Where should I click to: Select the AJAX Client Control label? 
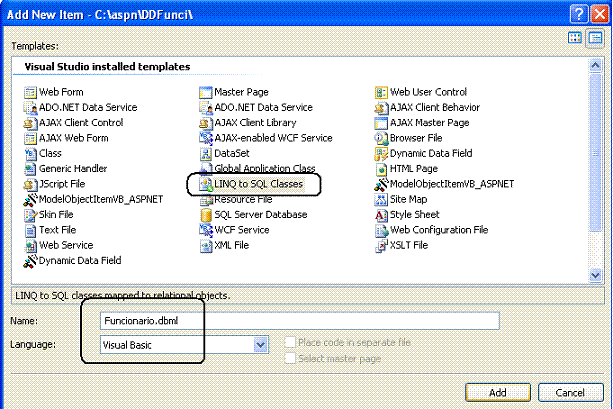point(81,123)
